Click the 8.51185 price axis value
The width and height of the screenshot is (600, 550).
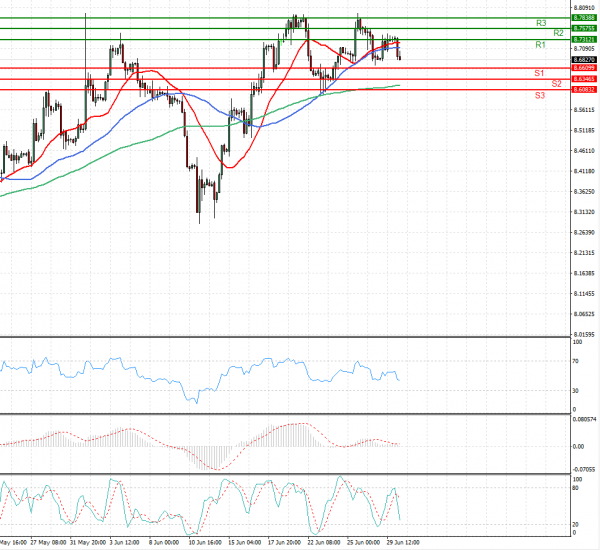[584, 131]
